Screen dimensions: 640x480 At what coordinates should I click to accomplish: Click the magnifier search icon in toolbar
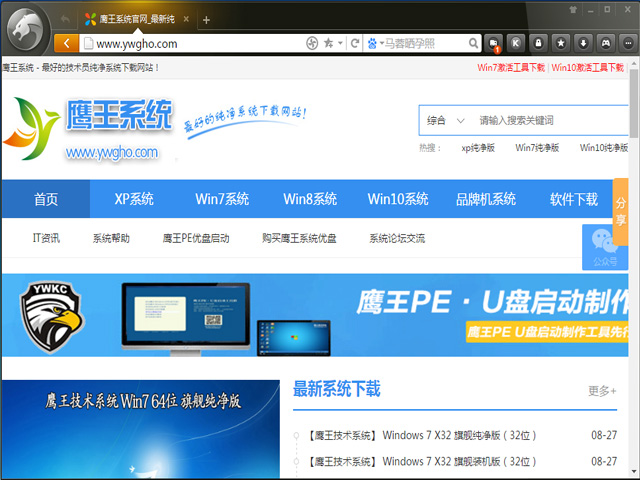(x=473, y=43)
